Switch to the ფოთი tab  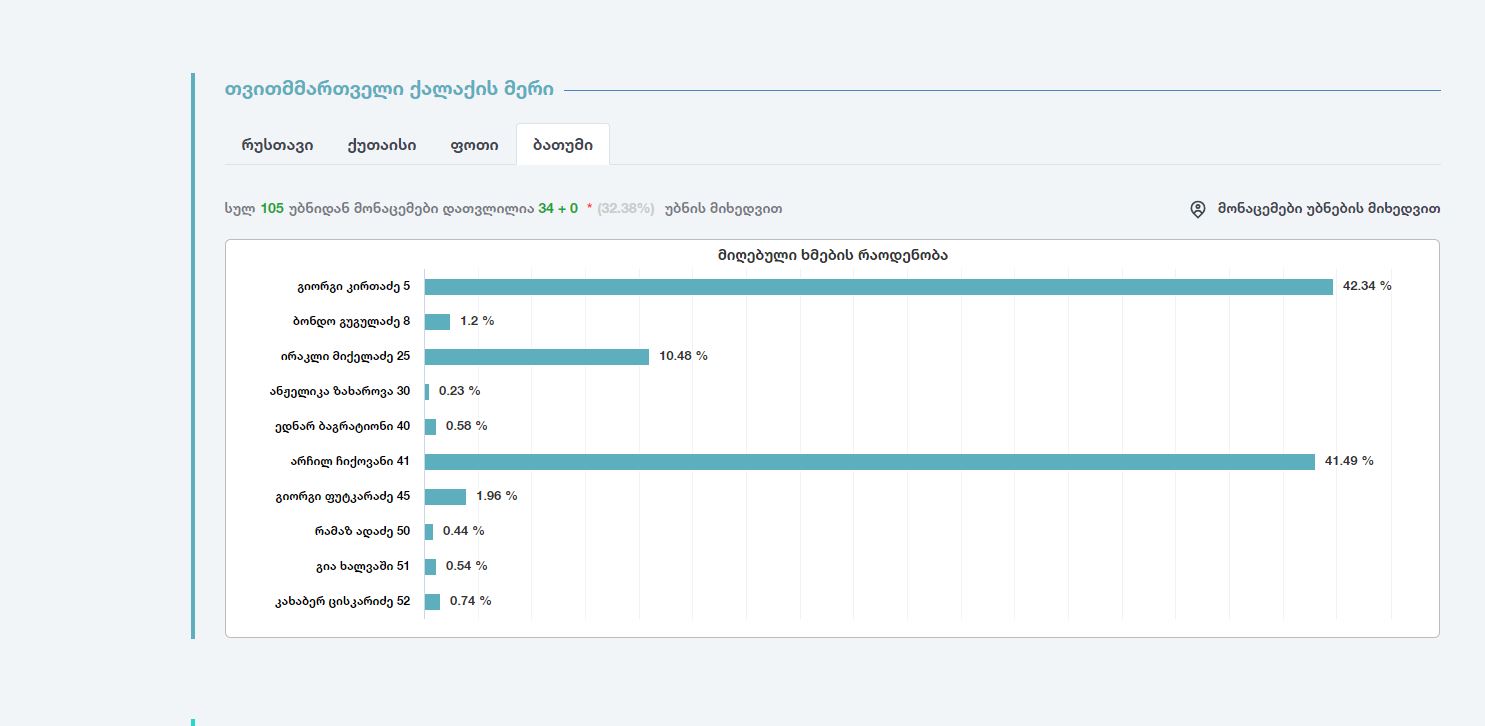pos(474,145)
